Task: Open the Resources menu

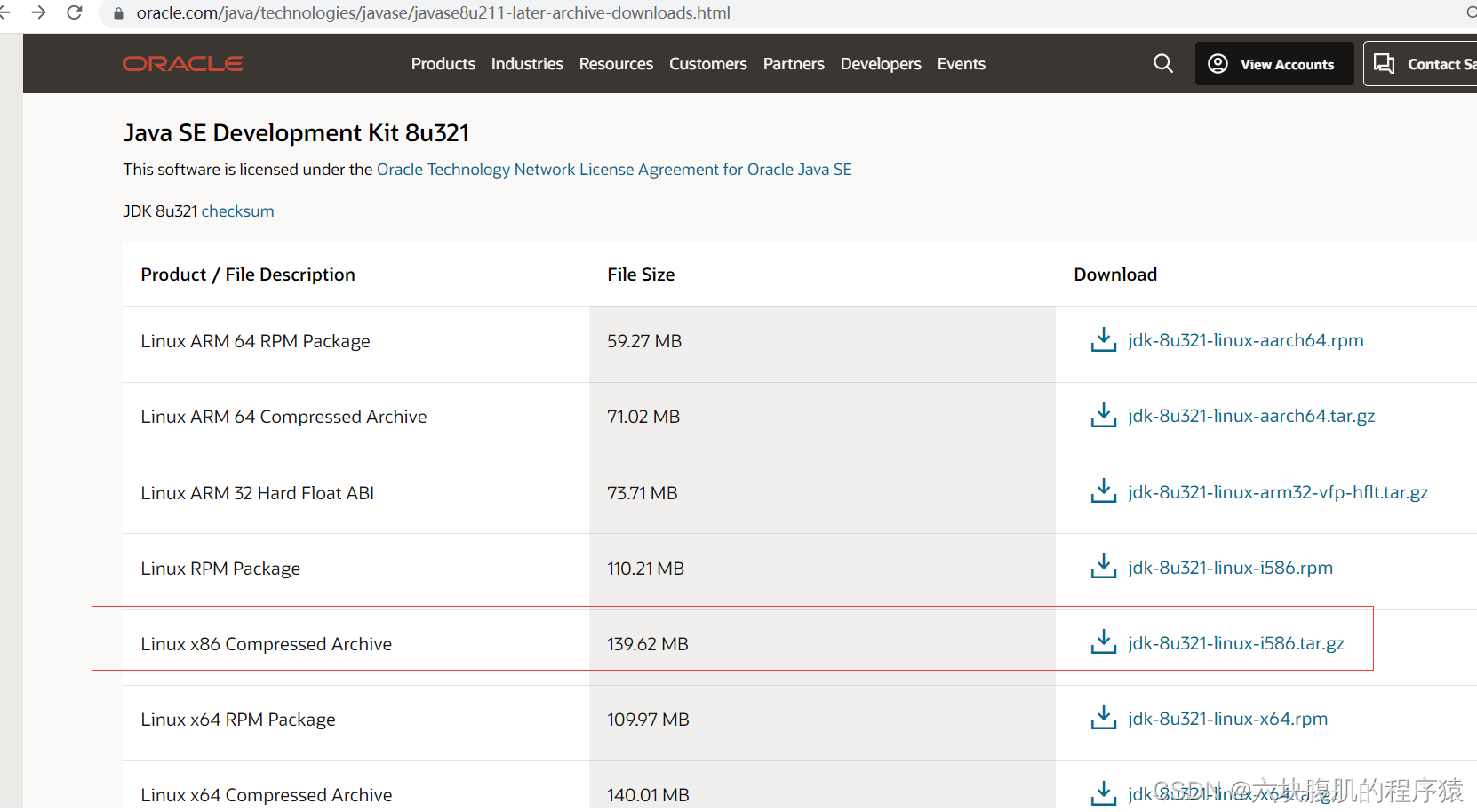Action: point(616,64)
